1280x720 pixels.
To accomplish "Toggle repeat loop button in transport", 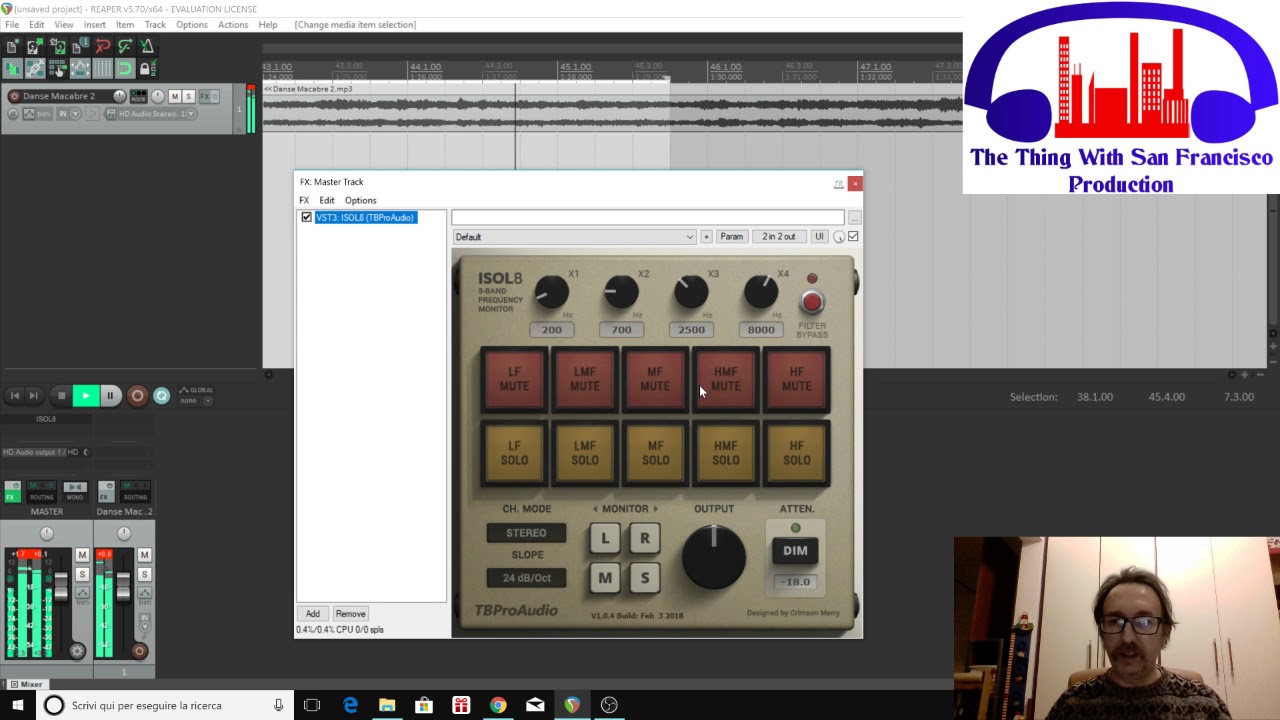I will coord(161,396).
